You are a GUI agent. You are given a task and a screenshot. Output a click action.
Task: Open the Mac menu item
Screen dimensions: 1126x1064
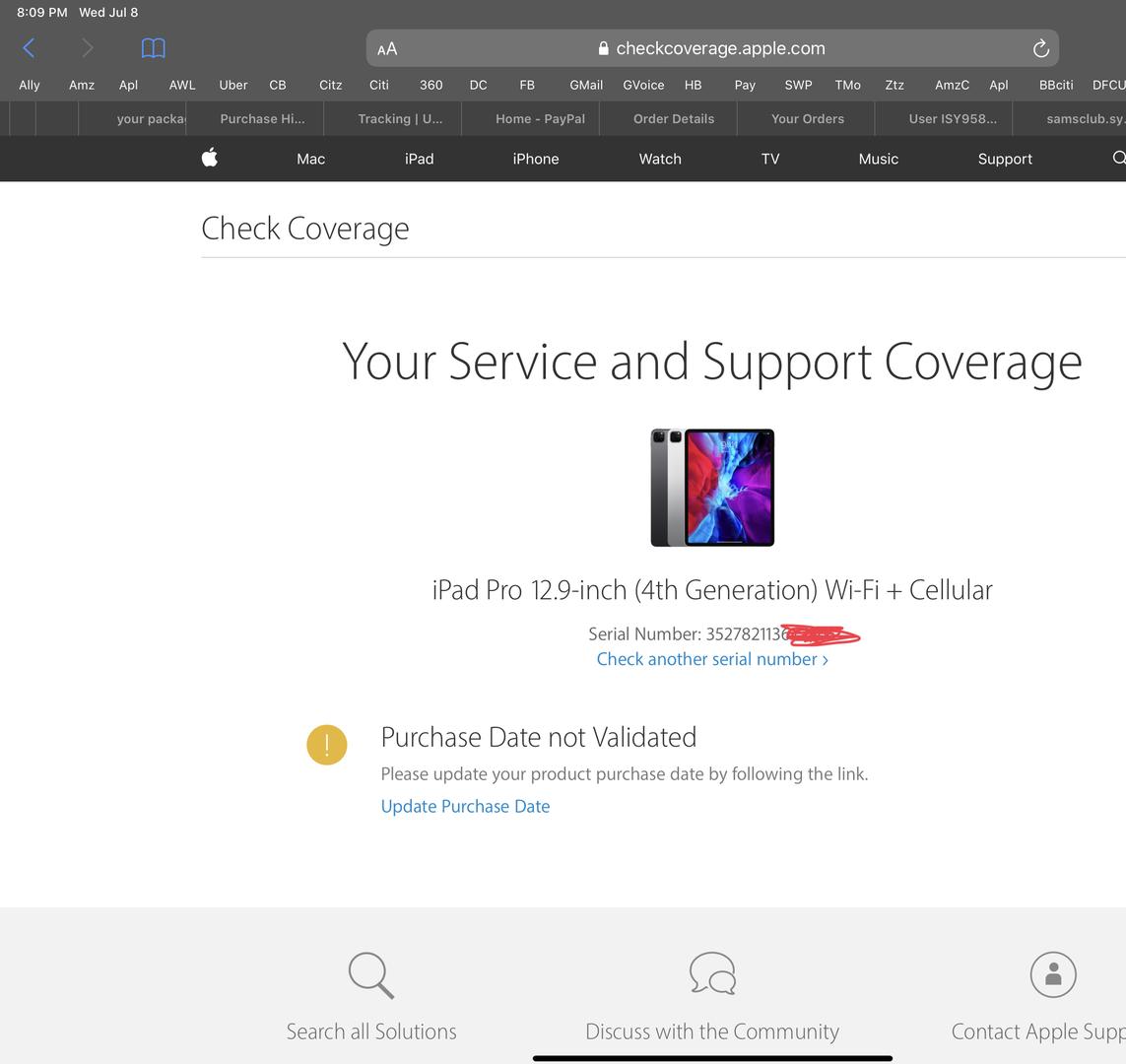tap(311, 159)
